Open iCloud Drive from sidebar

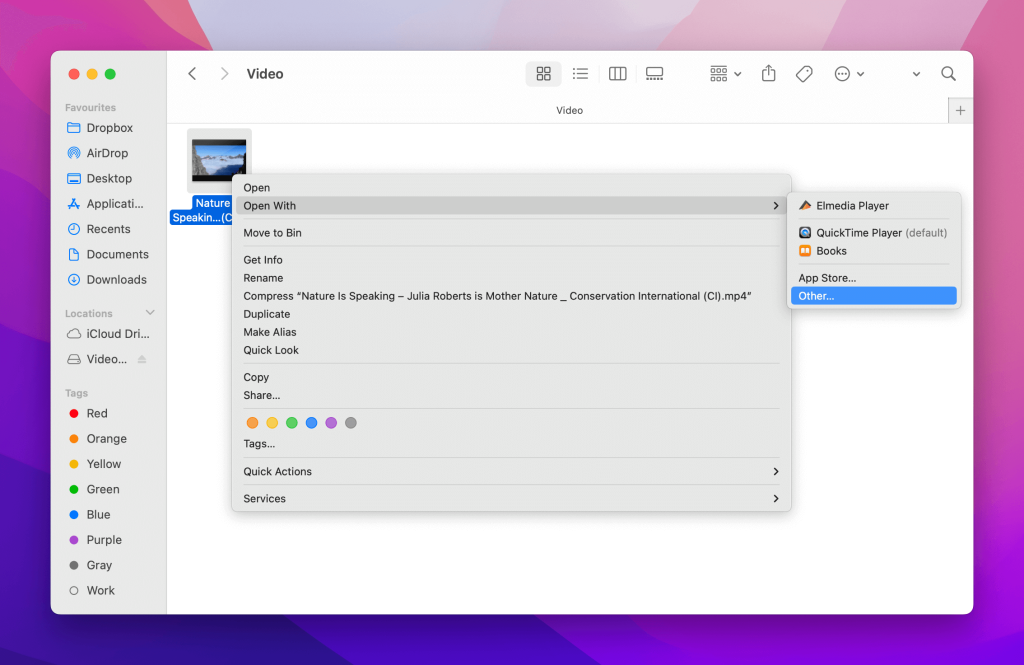click(115, 334)
